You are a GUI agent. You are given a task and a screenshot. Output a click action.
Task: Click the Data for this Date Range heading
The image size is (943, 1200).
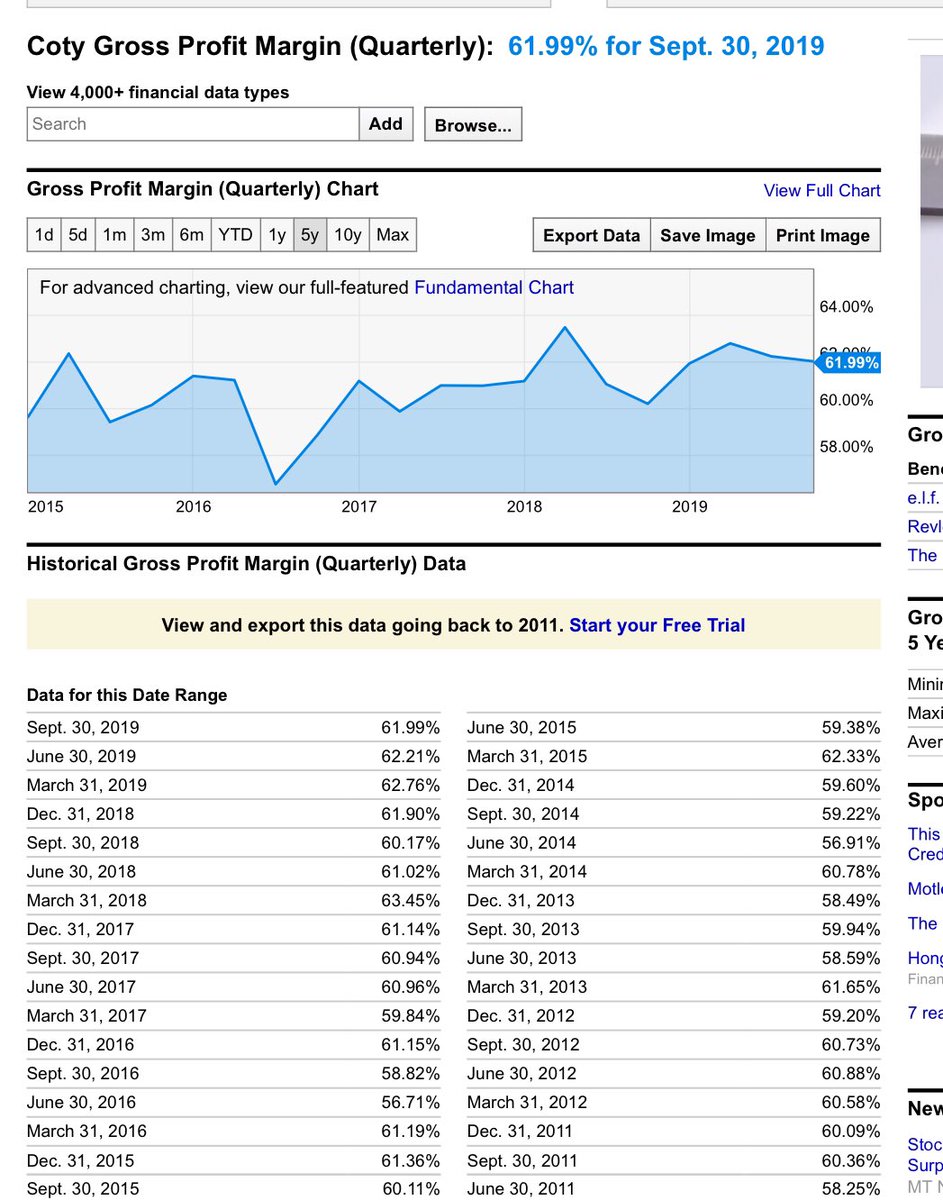tap(127, 695)
